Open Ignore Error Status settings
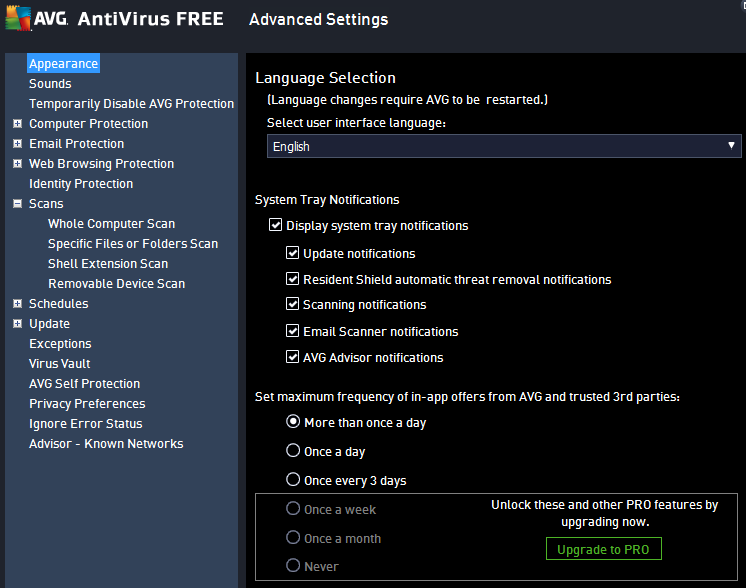 point(86,423)
